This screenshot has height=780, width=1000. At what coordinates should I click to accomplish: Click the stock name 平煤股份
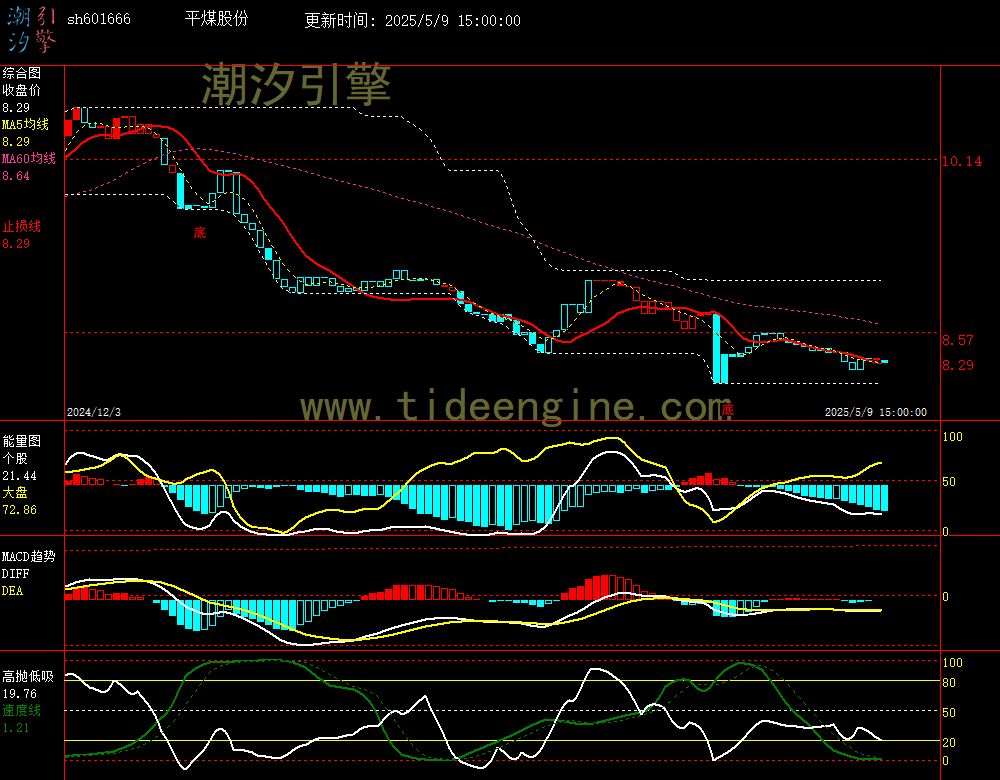click(216, 18)
